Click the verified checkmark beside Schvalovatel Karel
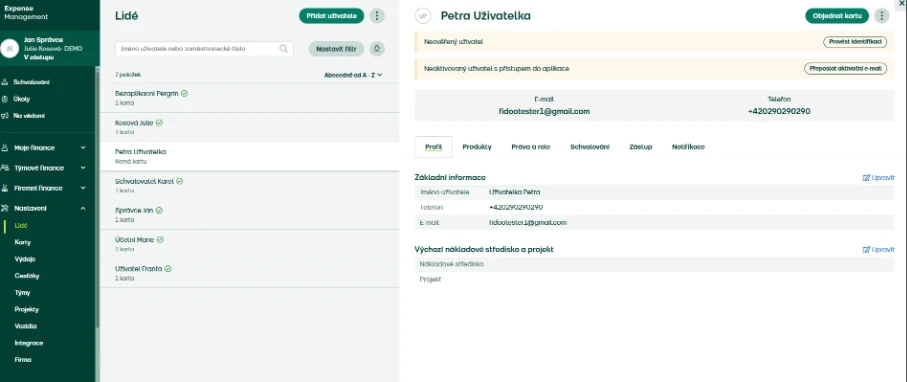This screenshot has width=907, height=382. coord(180,181)
